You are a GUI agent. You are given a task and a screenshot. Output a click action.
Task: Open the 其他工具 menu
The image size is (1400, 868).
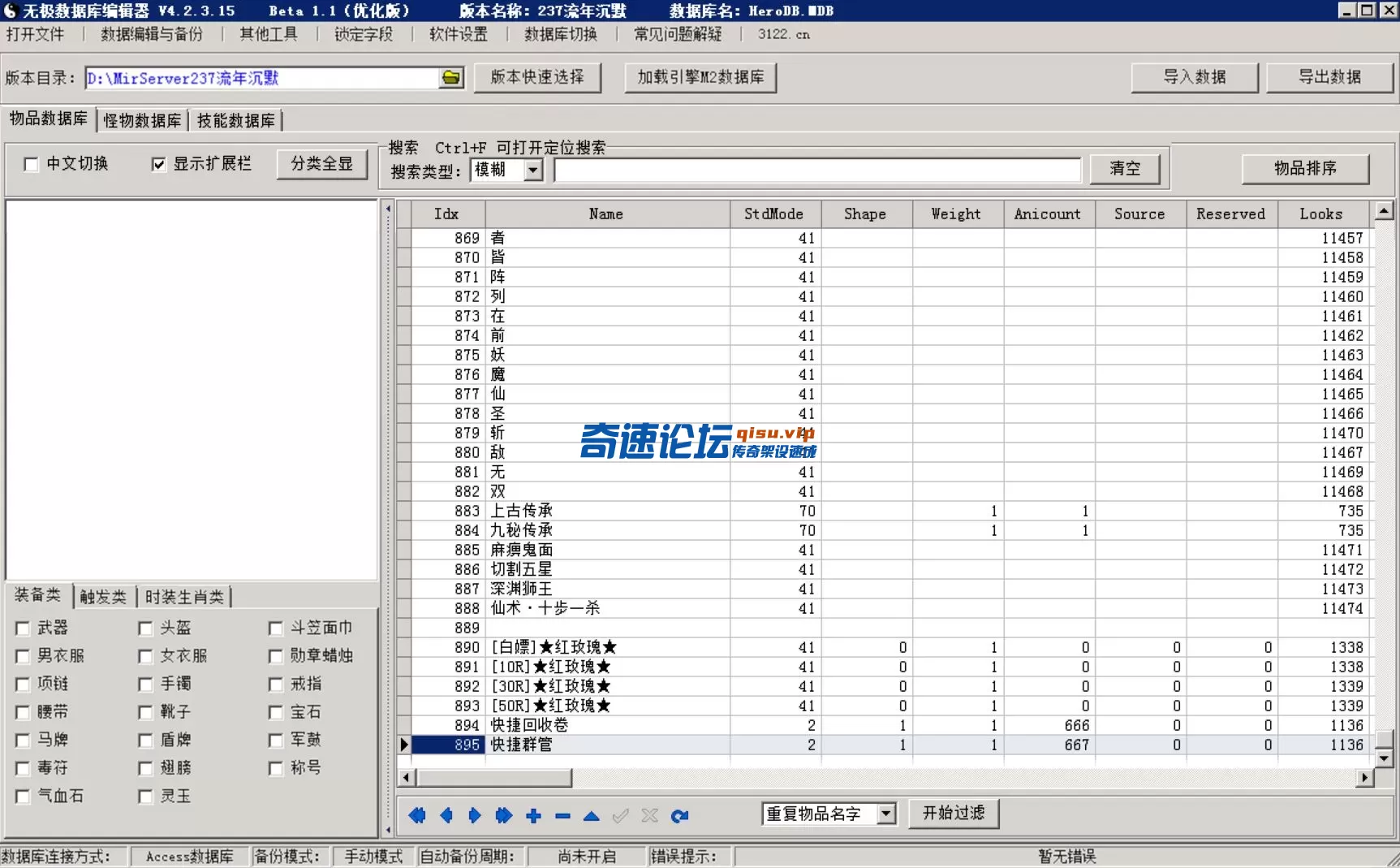[x=269, y=34]
